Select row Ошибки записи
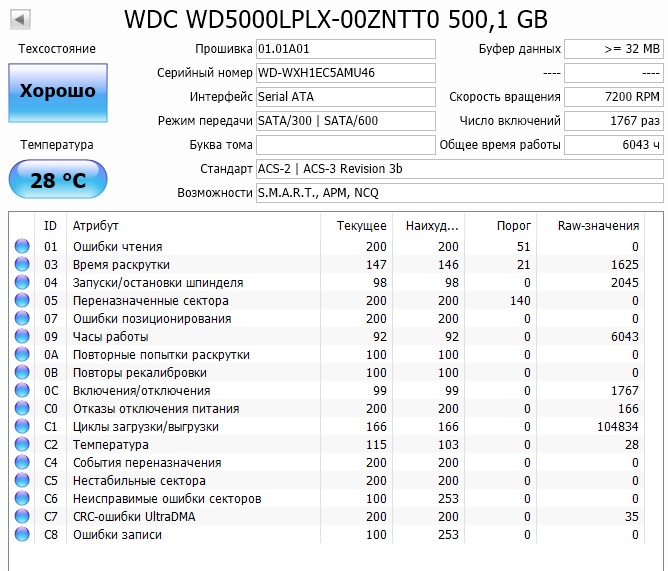 (326, 534)
